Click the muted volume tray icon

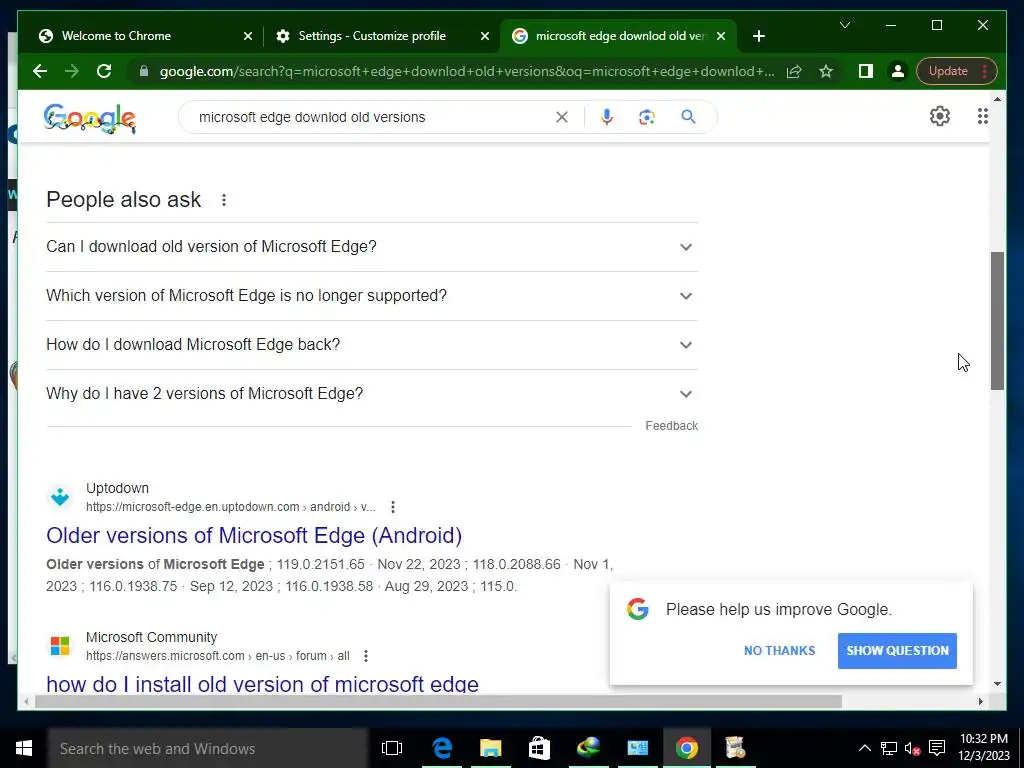pos(912,748)
